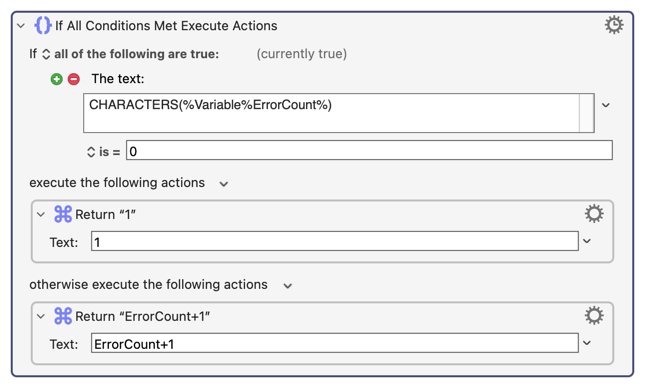The height and width of the screenshot is (391, 645).
Task: Click the command icon of Return "ErrorCount+1" action
Action: [x=63, y=316]
